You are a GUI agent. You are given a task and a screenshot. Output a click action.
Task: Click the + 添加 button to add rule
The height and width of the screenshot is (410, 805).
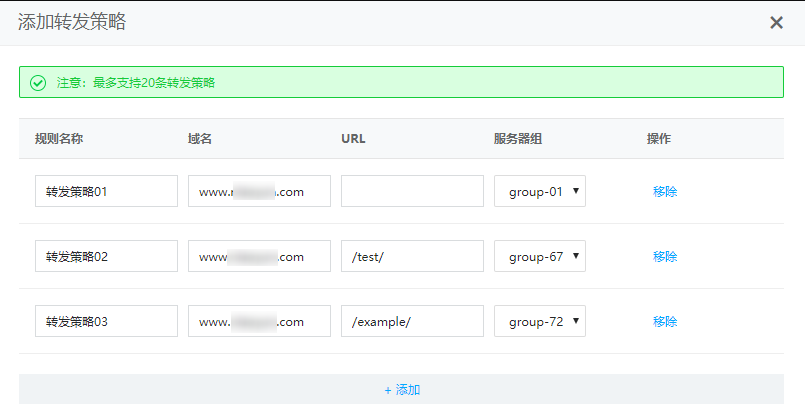point(402,390)
